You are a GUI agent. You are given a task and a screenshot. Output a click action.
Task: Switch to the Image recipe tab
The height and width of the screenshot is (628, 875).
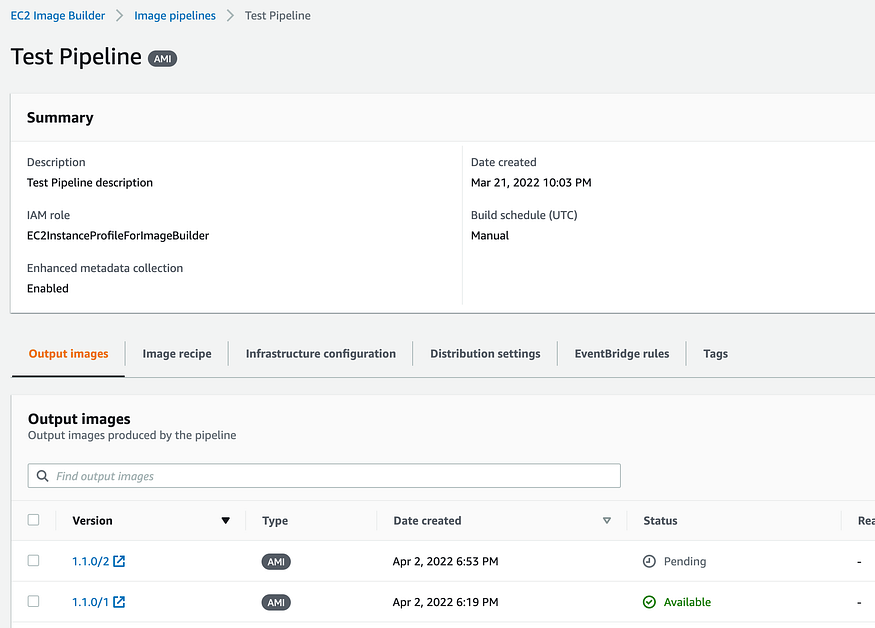point(177,353)
